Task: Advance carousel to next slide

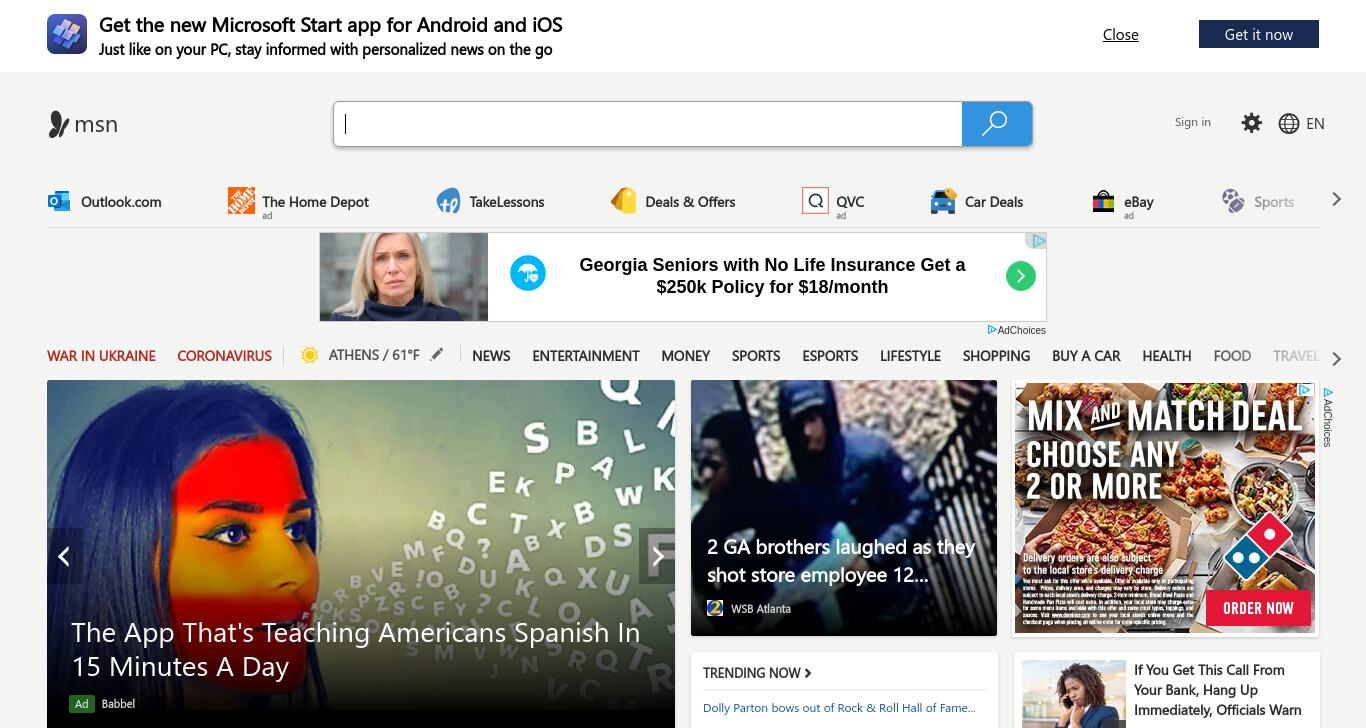Action: [657, 556]
